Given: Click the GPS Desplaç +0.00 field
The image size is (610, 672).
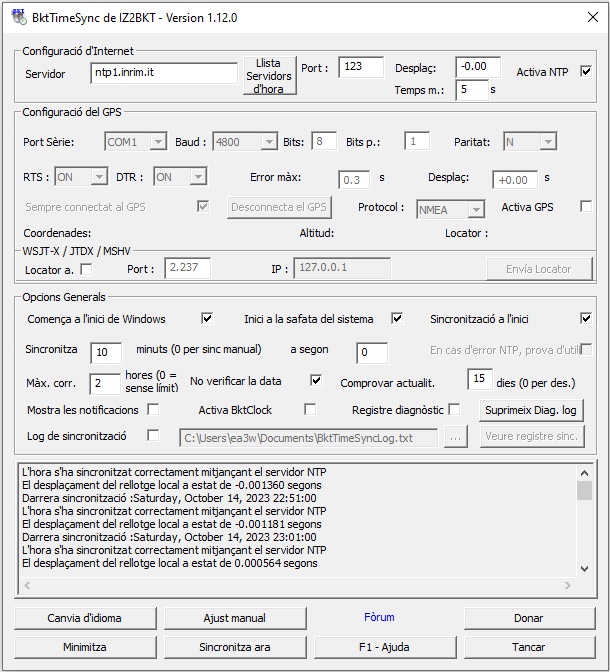Looking at the screenshot, I should (515, 180).
